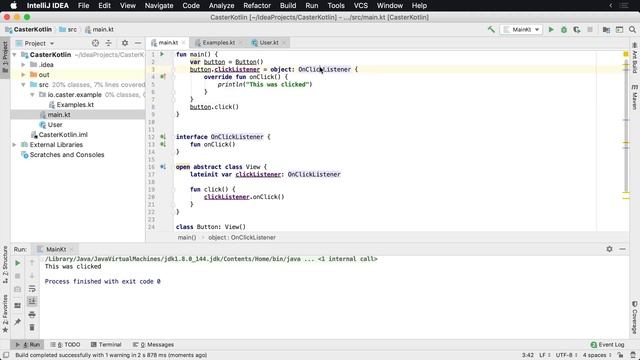Close the MainKt run tab
The image size is (640, 360).
click(71, 249)
